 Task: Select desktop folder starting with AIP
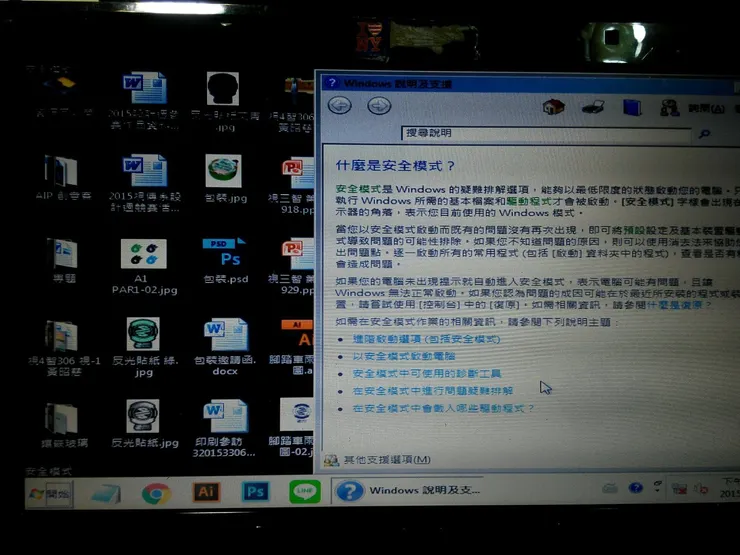(62, 177)
